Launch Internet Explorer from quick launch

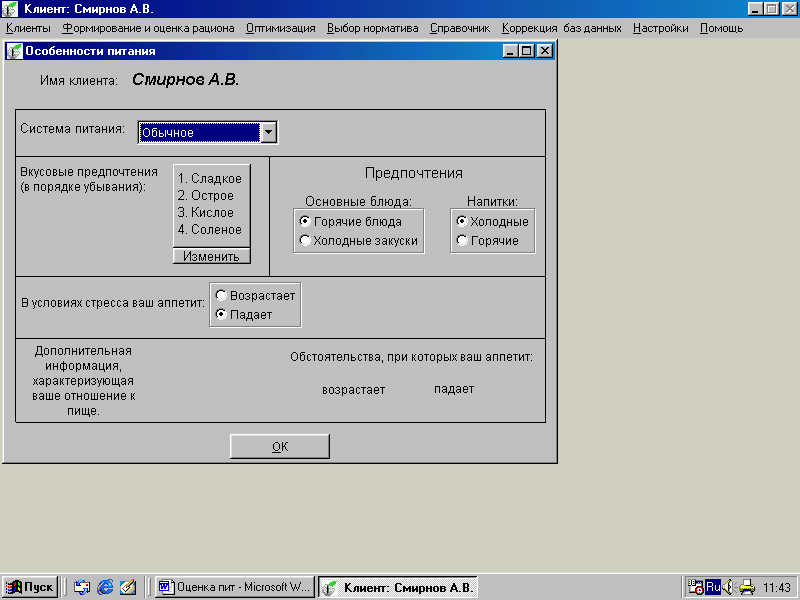(105, 587)
